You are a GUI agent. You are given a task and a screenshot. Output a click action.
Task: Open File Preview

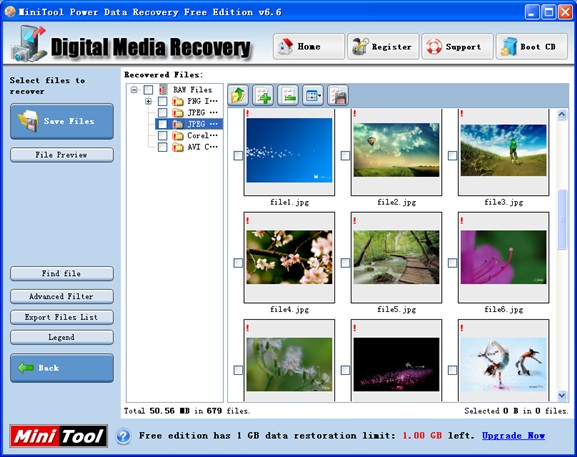tap(62, 155)
